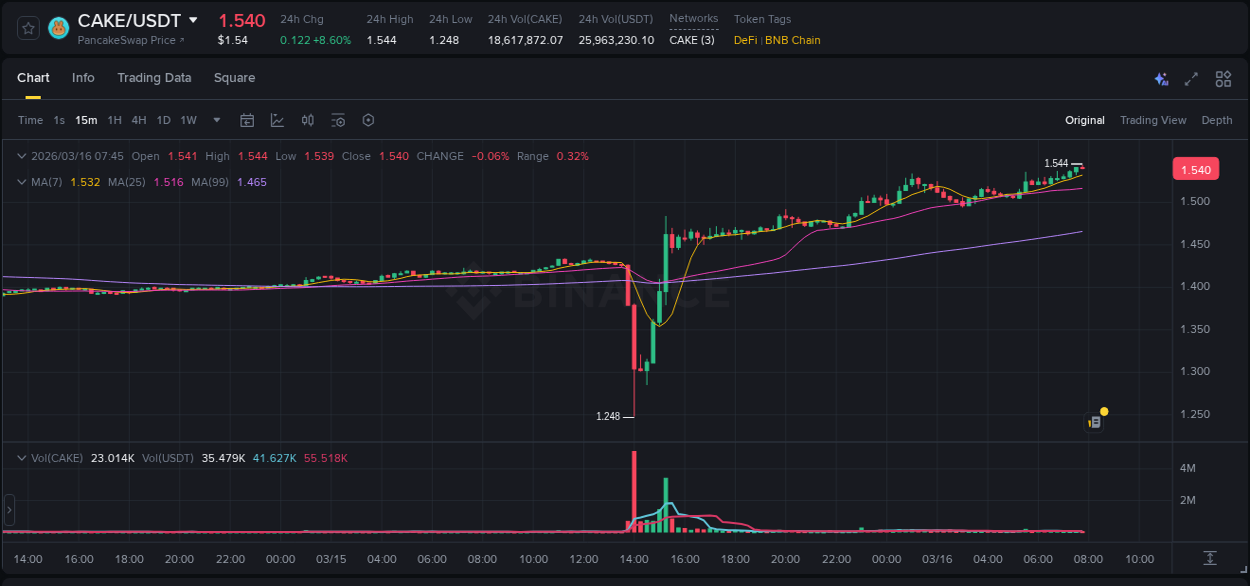Open the candlestick display settings icon
Image resolution: width=1250 pixels, height=586 pixels.
[x=308, y=120]
